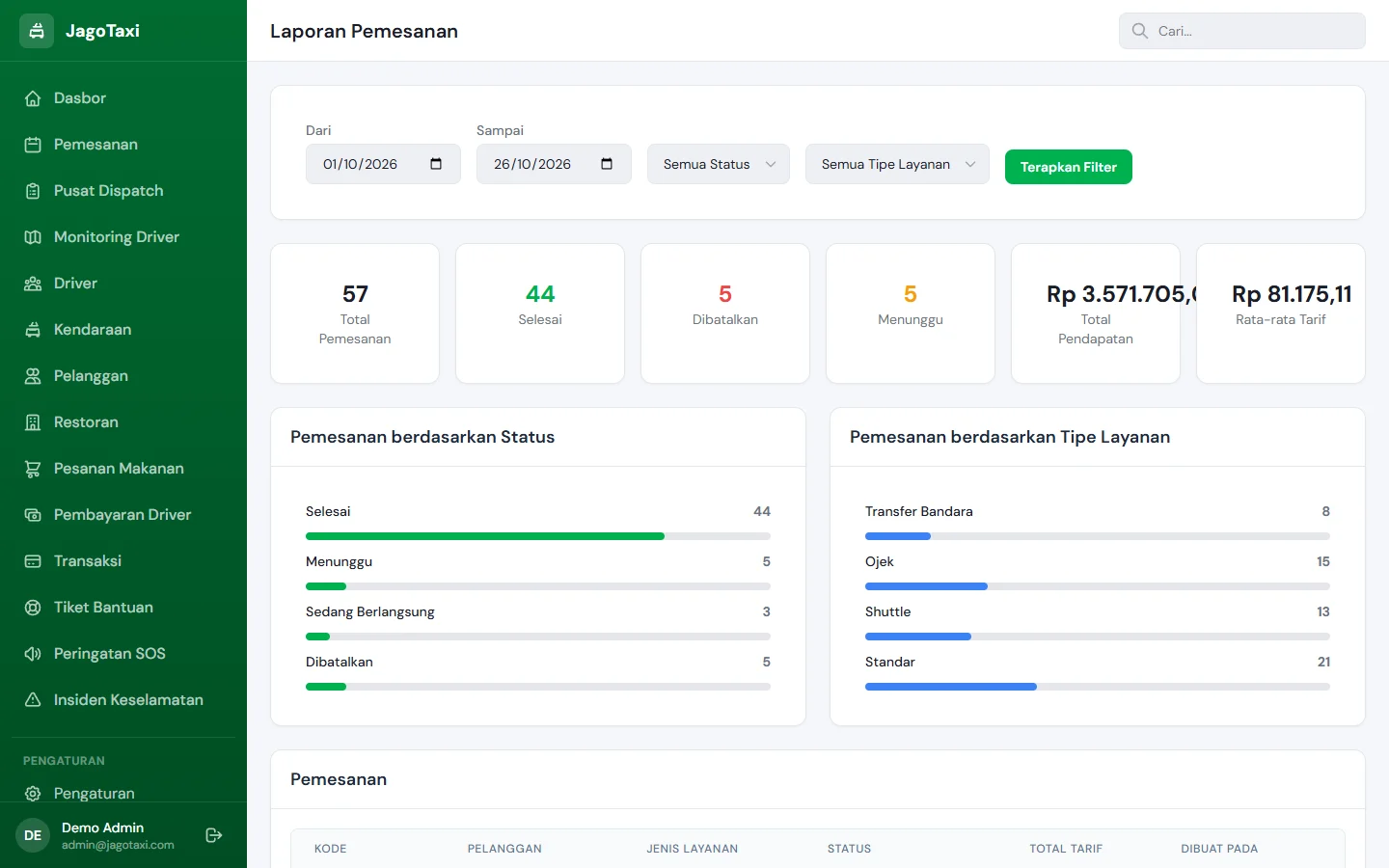
Task: Open Monitoring Driver menu item
Action: click(123, 237)
